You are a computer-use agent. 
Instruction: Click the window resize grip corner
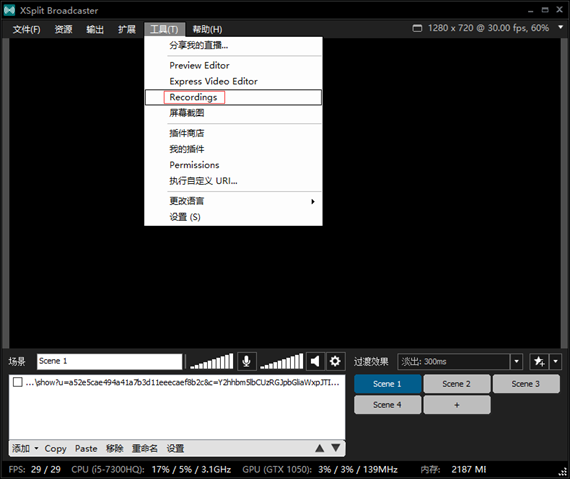tap(563, 472)
